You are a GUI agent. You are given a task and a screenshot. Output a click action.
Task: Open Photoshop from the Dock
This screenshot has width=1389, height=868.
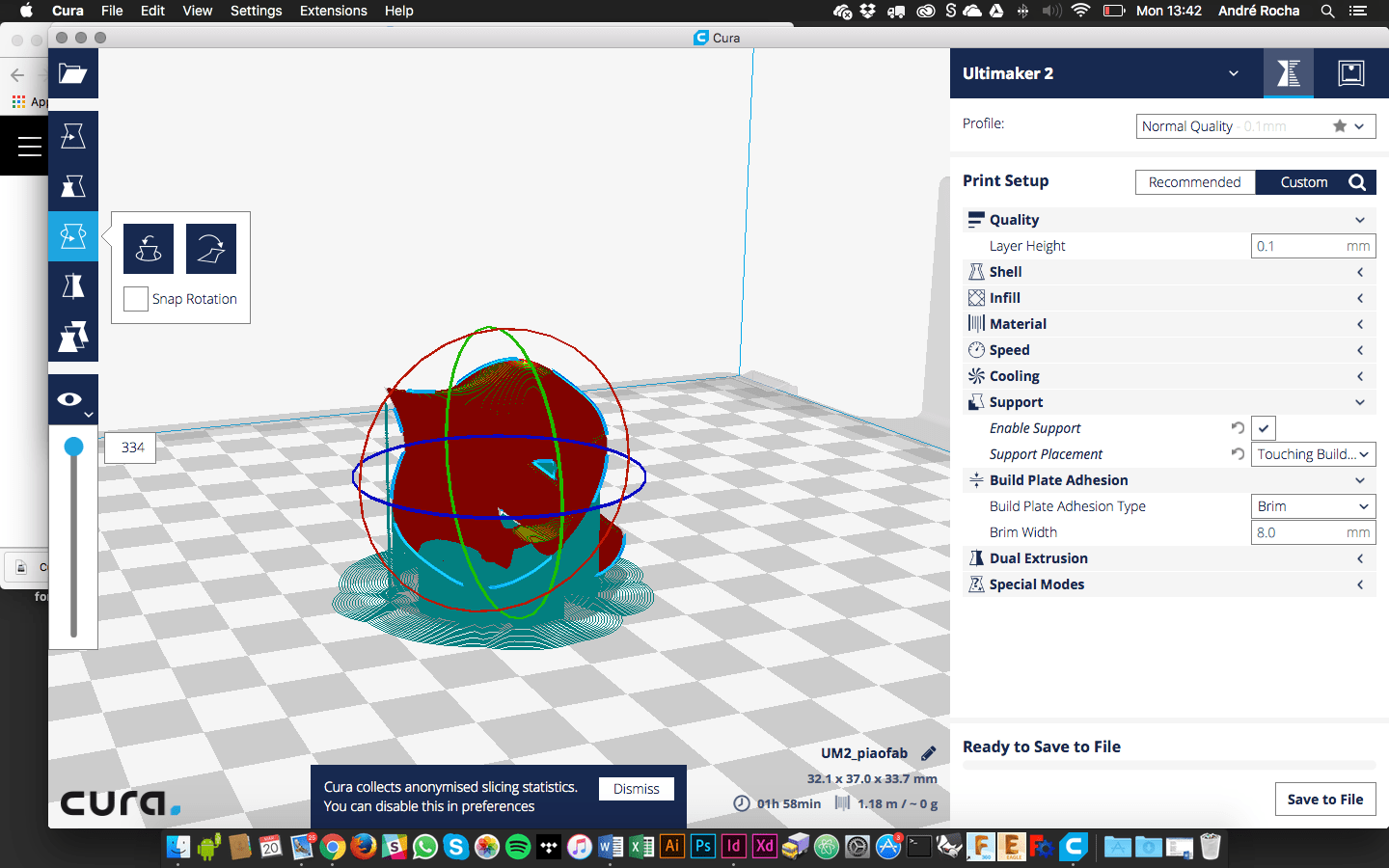click(x=703, y=847)
